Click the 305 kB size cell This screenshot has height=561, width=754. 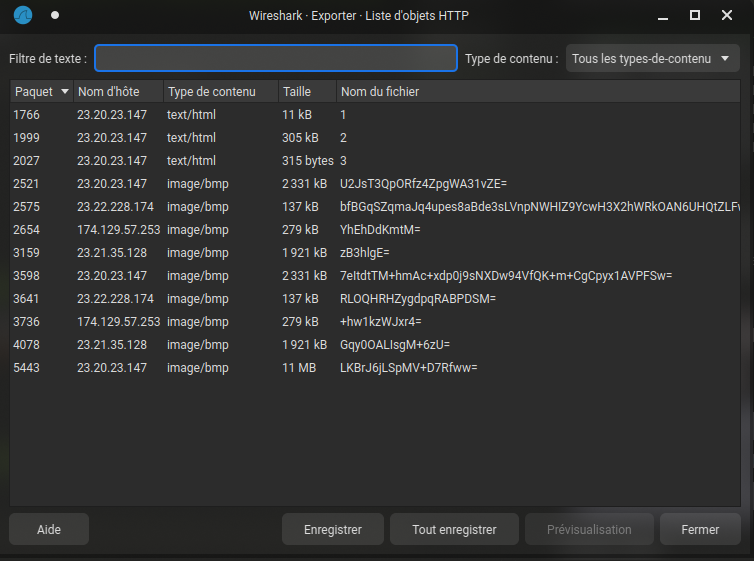300,138
